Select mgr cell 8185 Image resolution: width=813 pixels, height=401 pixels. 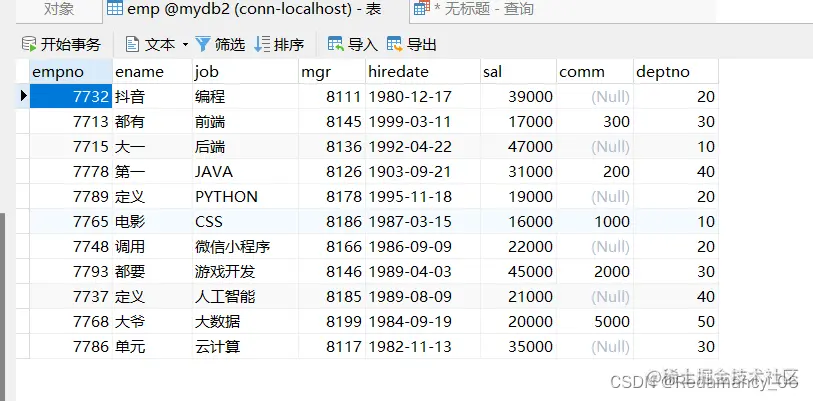pyautogui.click(x=332, y=296)
